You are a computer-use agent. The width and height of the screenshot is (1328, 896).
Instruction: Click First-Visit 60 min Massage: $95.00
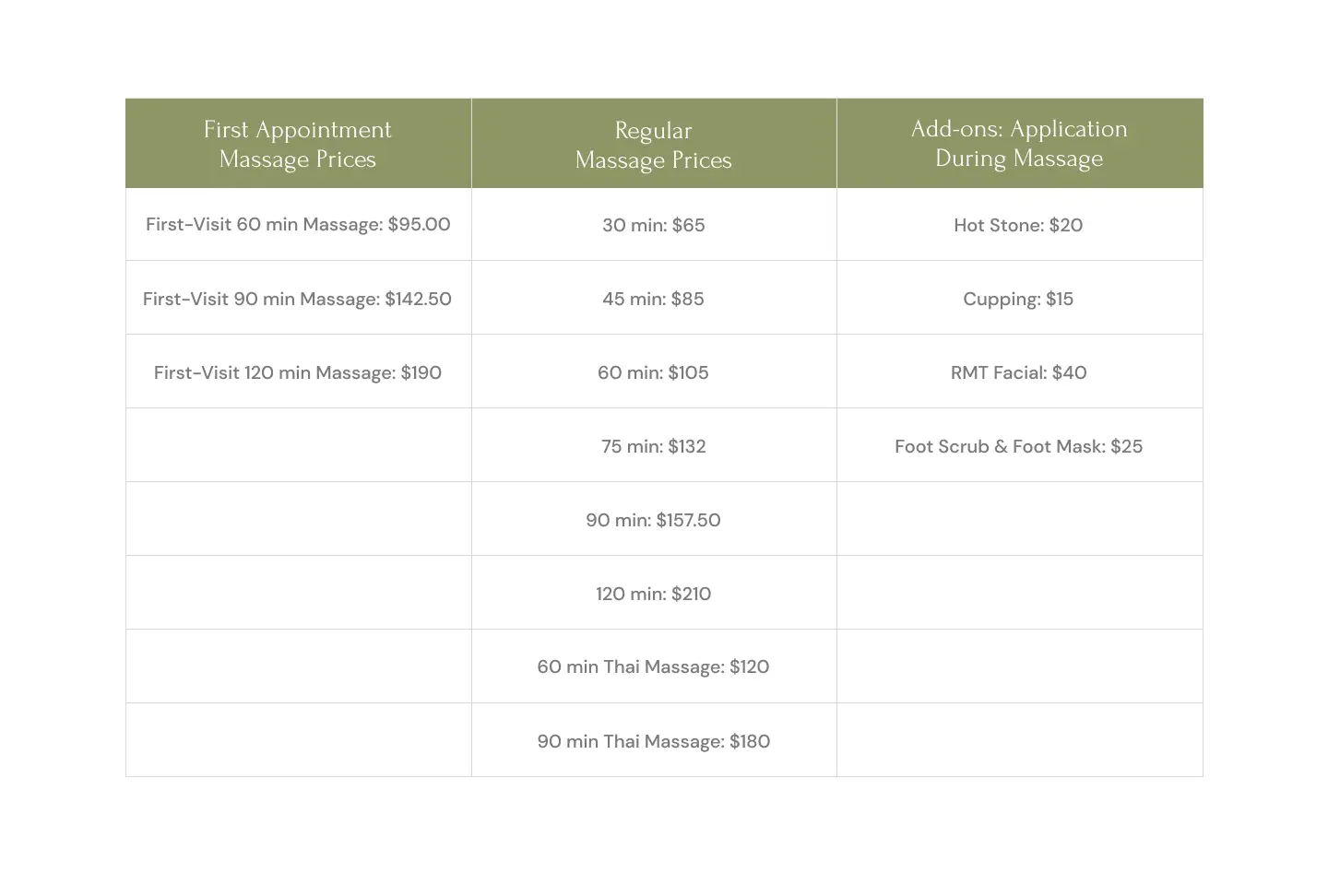298,224
